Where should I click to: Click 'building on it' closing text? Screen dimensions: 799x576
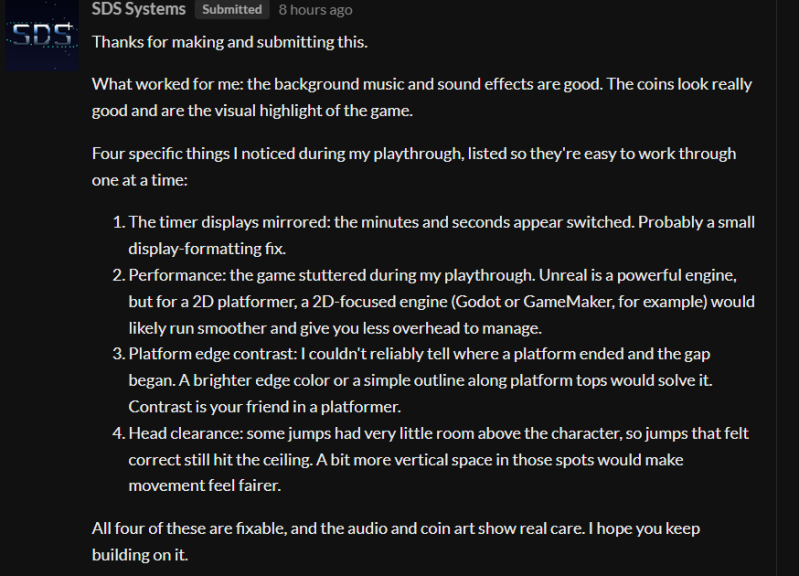[140, 555]
